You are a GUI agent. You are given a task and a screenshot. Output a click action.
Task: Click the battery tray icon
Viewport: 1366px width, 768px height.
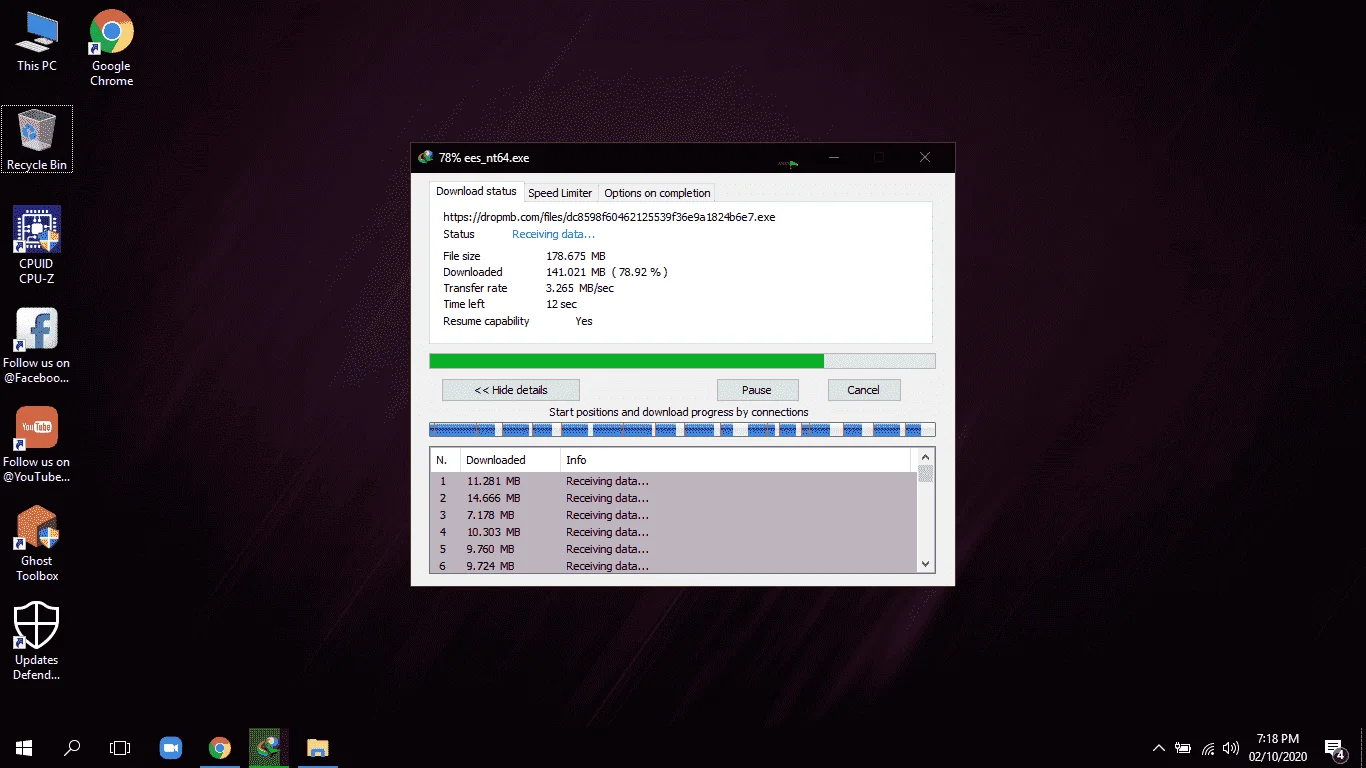pos(1183,747)
